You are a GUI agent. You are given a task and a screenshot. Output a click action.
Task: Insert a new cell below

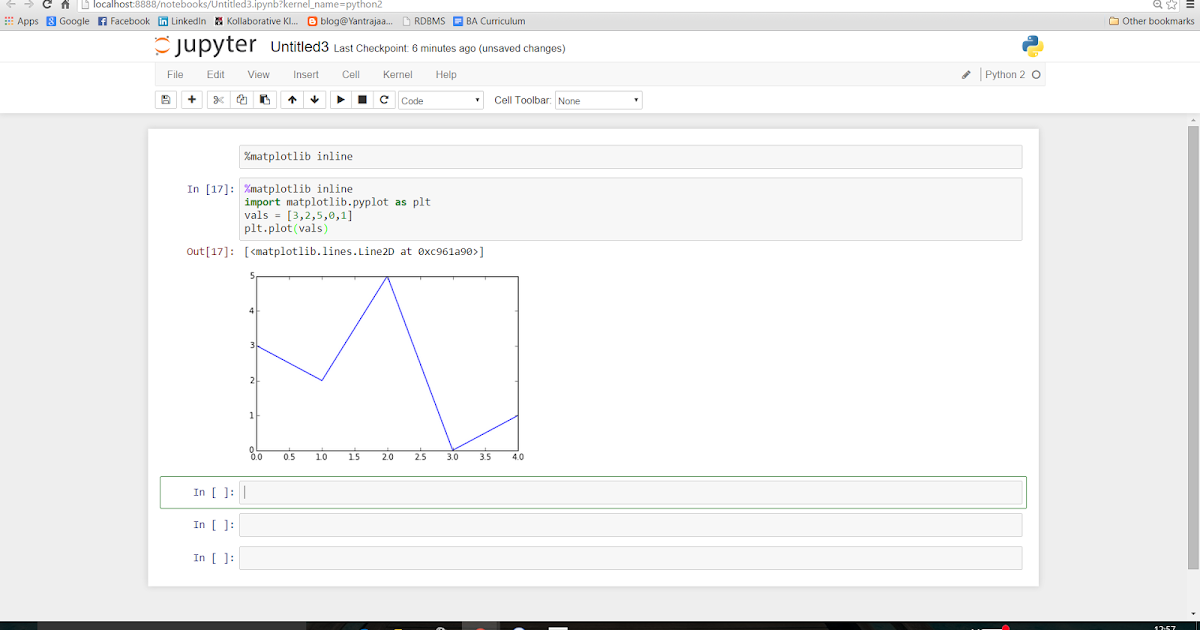(191, 99)
